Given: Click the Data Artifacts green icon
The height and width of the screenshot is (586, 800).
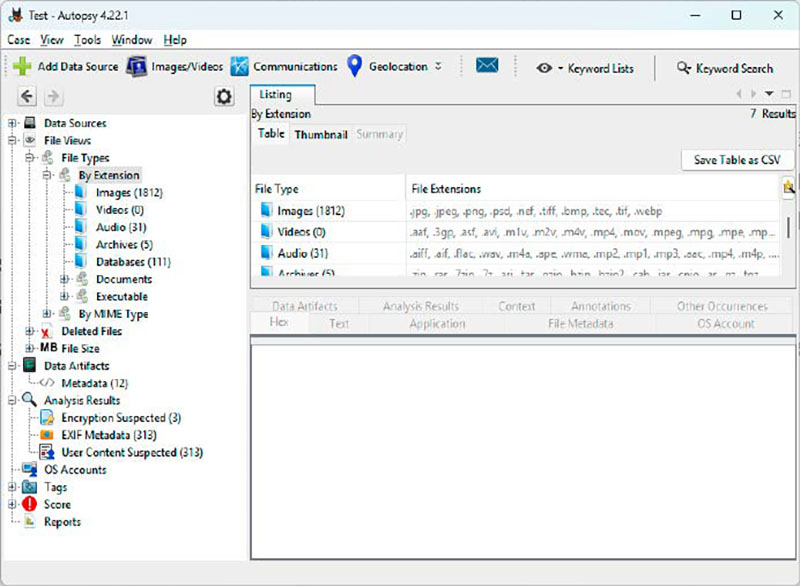Looking at the screenshot, I should (x=30, y=365).
